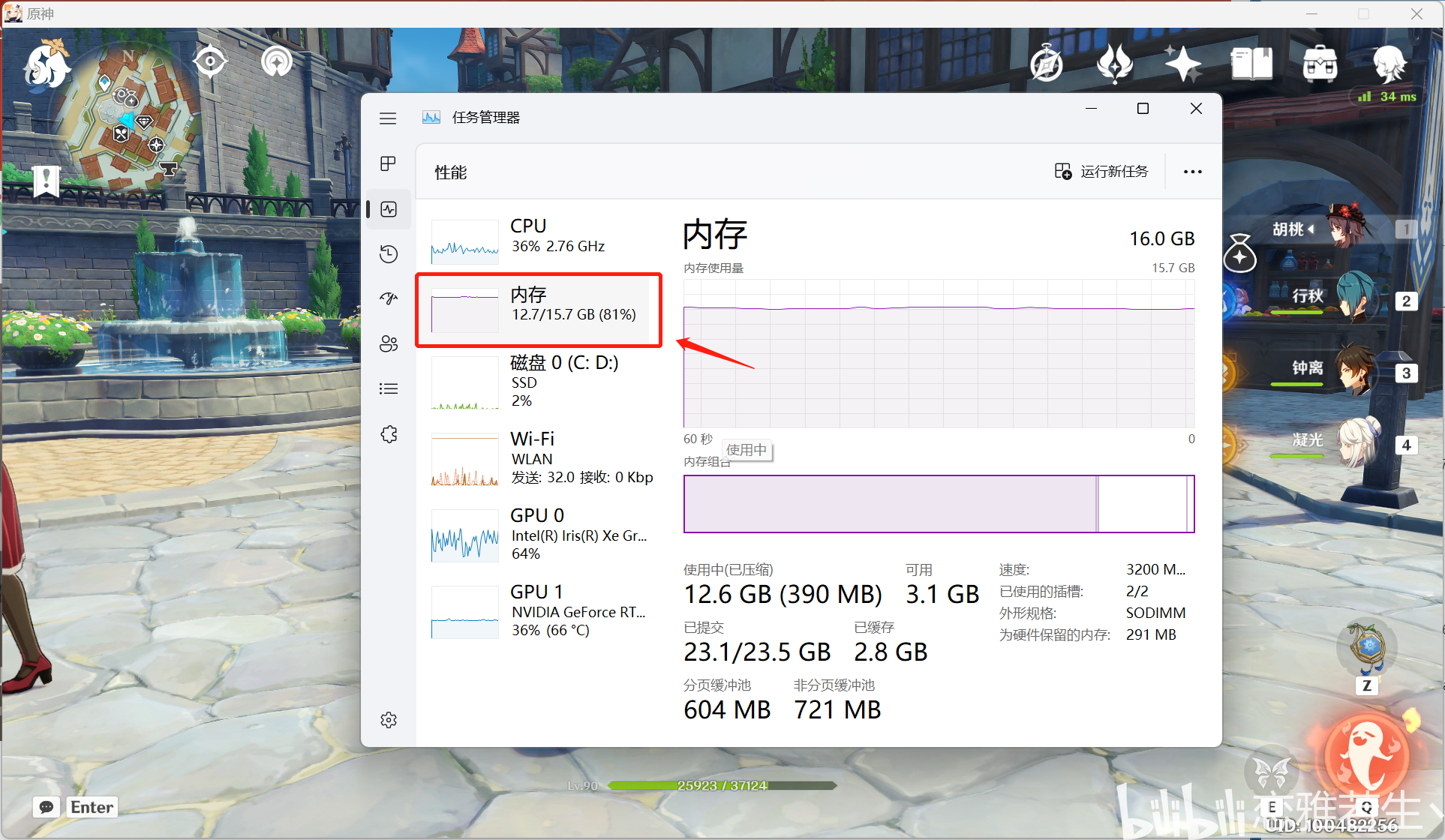Click 为硬件保留的内存 291 MB value
Image resolution: width=1445 pixels, height=840 pixels.
click(1151, 634)
